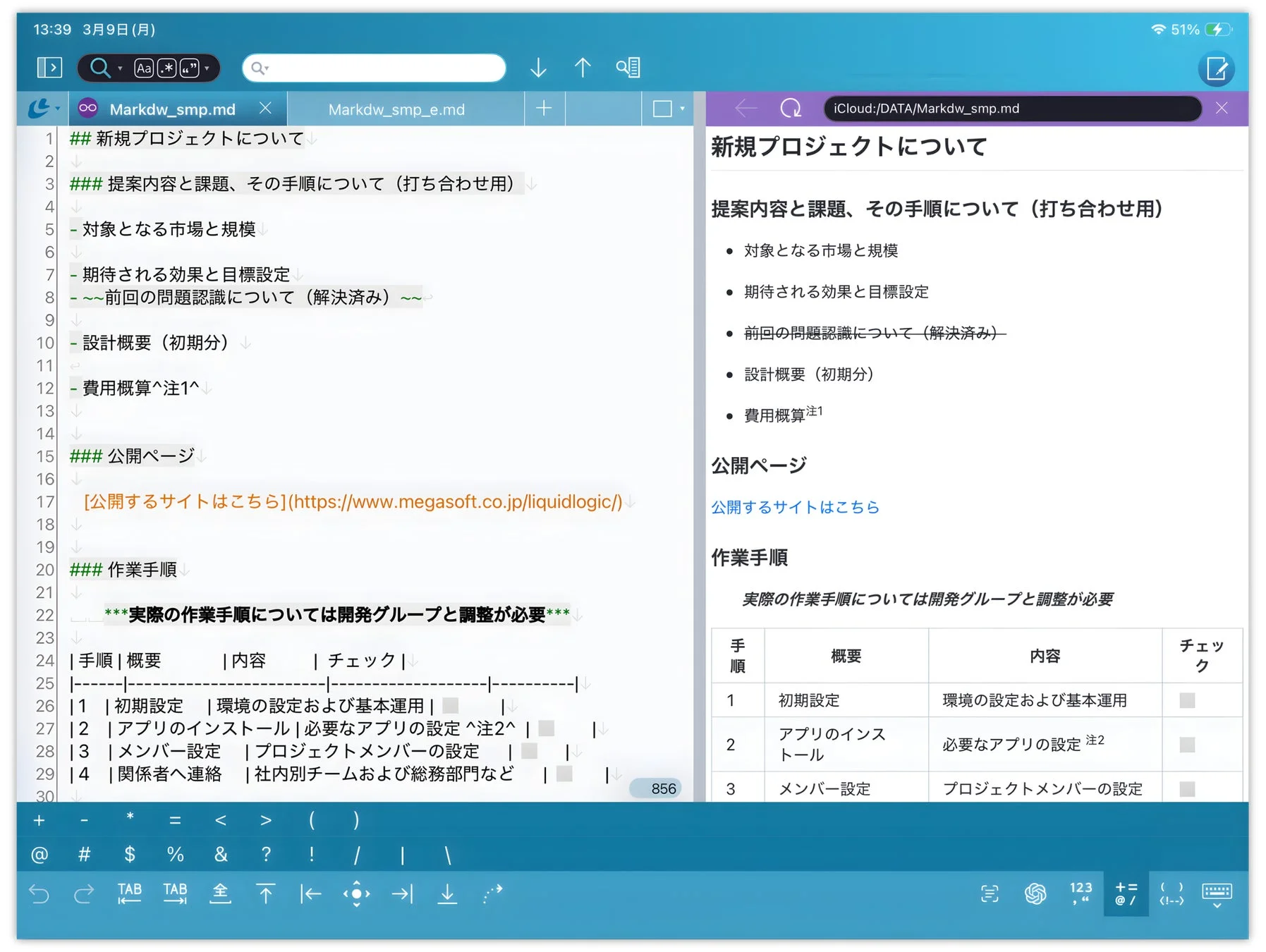1266x952 pixels.
Task: Select the 123 numeric symbol keyboard row
Action: pyautogui.click(x=1079, y=893)
